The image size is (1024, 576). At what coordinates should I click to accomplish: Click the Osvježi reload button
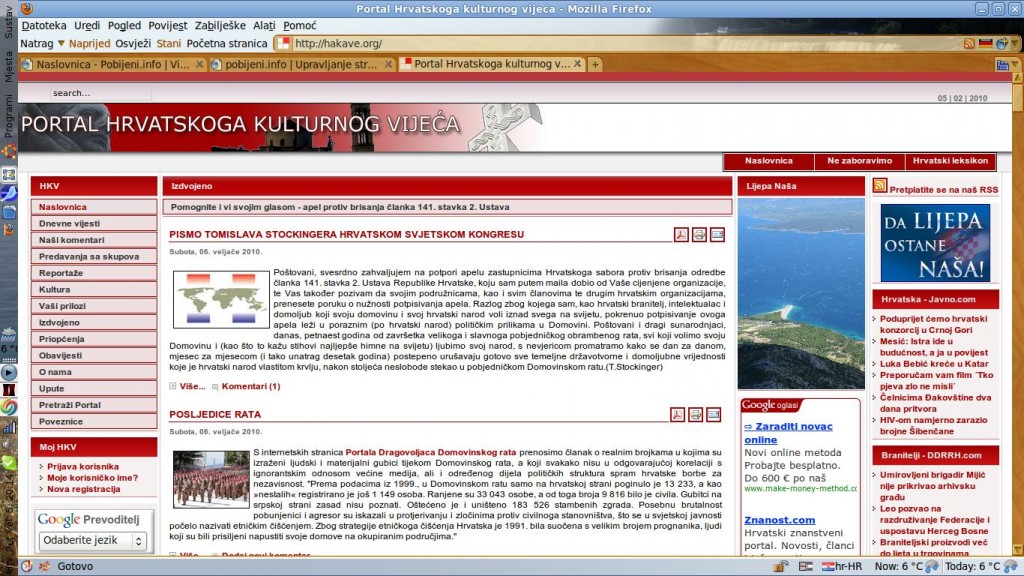(x=133, y=43)
